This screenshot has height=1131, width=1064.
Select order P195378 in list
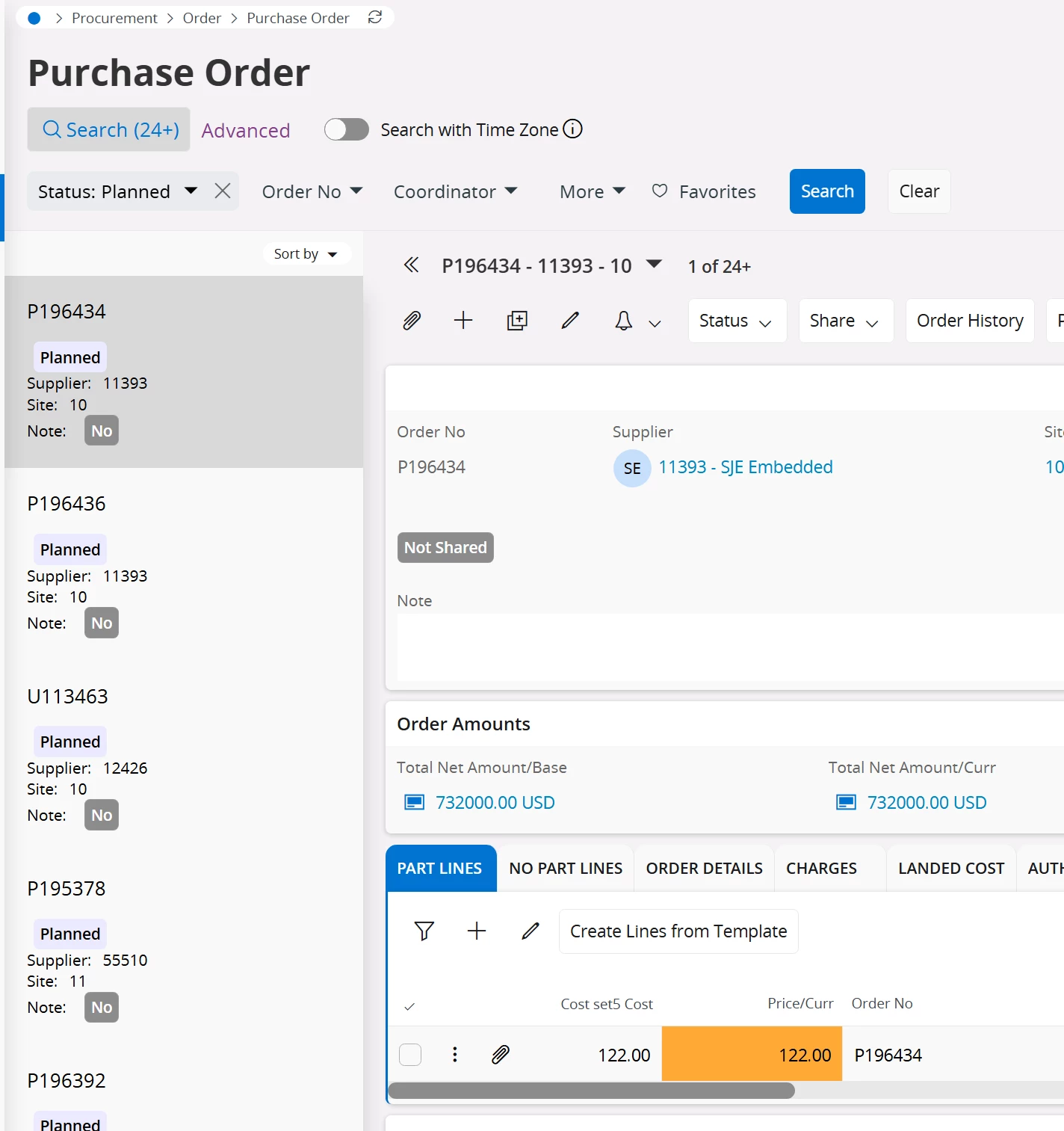pyautogui.click(x=184, y=949)
